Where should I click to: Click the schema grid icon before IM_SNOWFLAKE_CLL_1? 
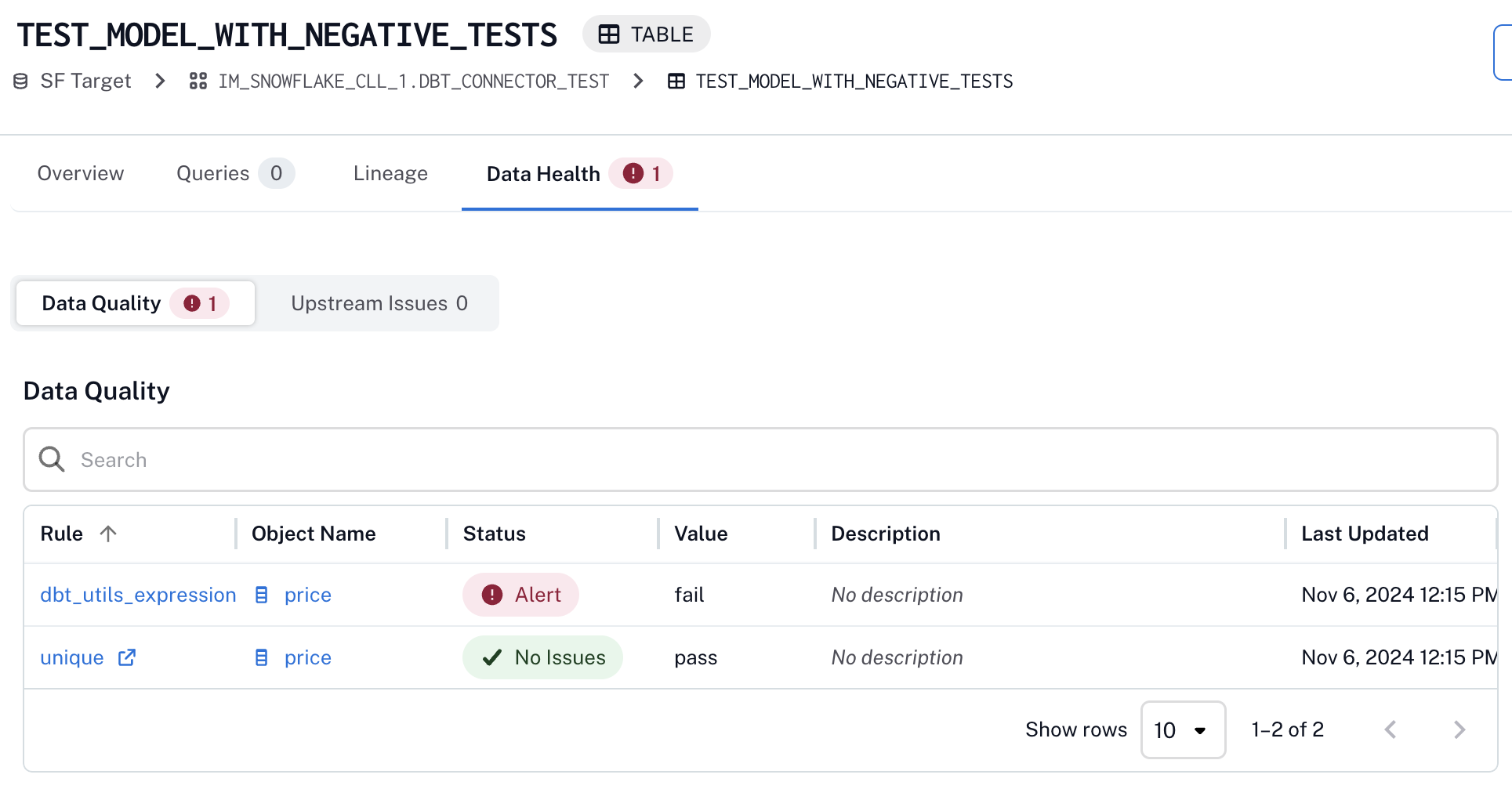tap(198, 81)
